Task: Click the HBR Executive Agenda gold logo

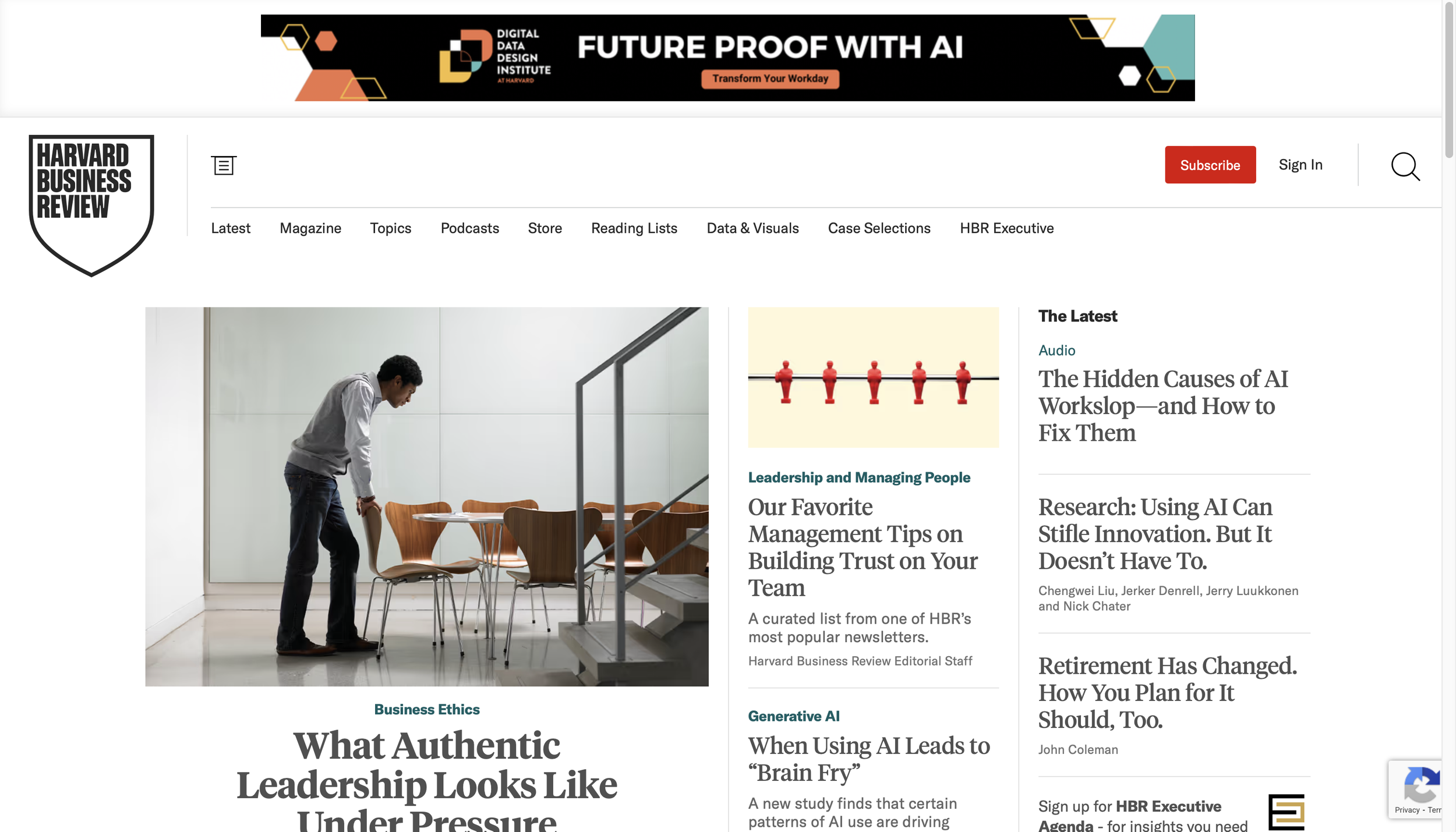Action: click(1286, 812)
